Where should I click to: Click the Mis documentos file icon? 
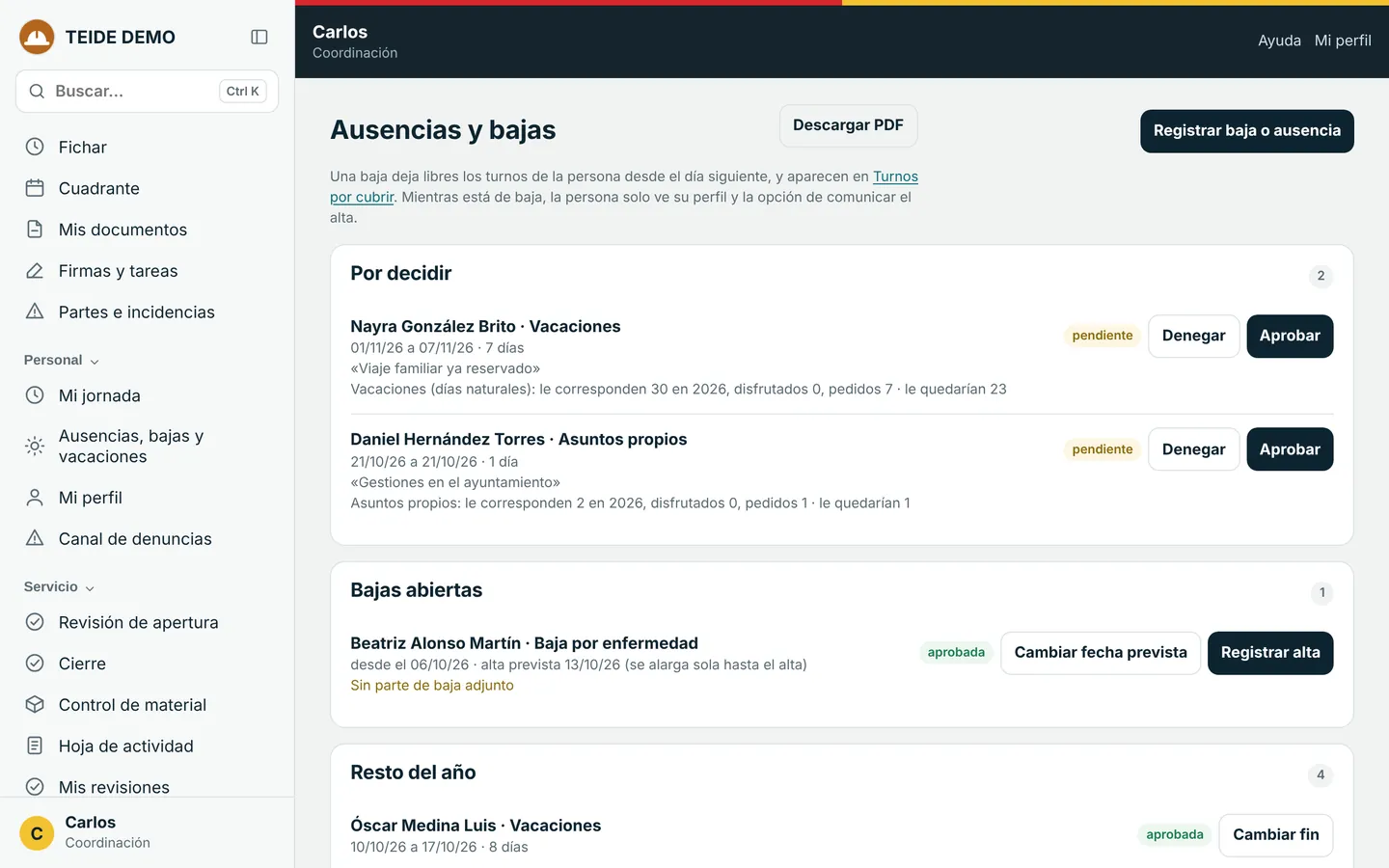pos(35,230)
